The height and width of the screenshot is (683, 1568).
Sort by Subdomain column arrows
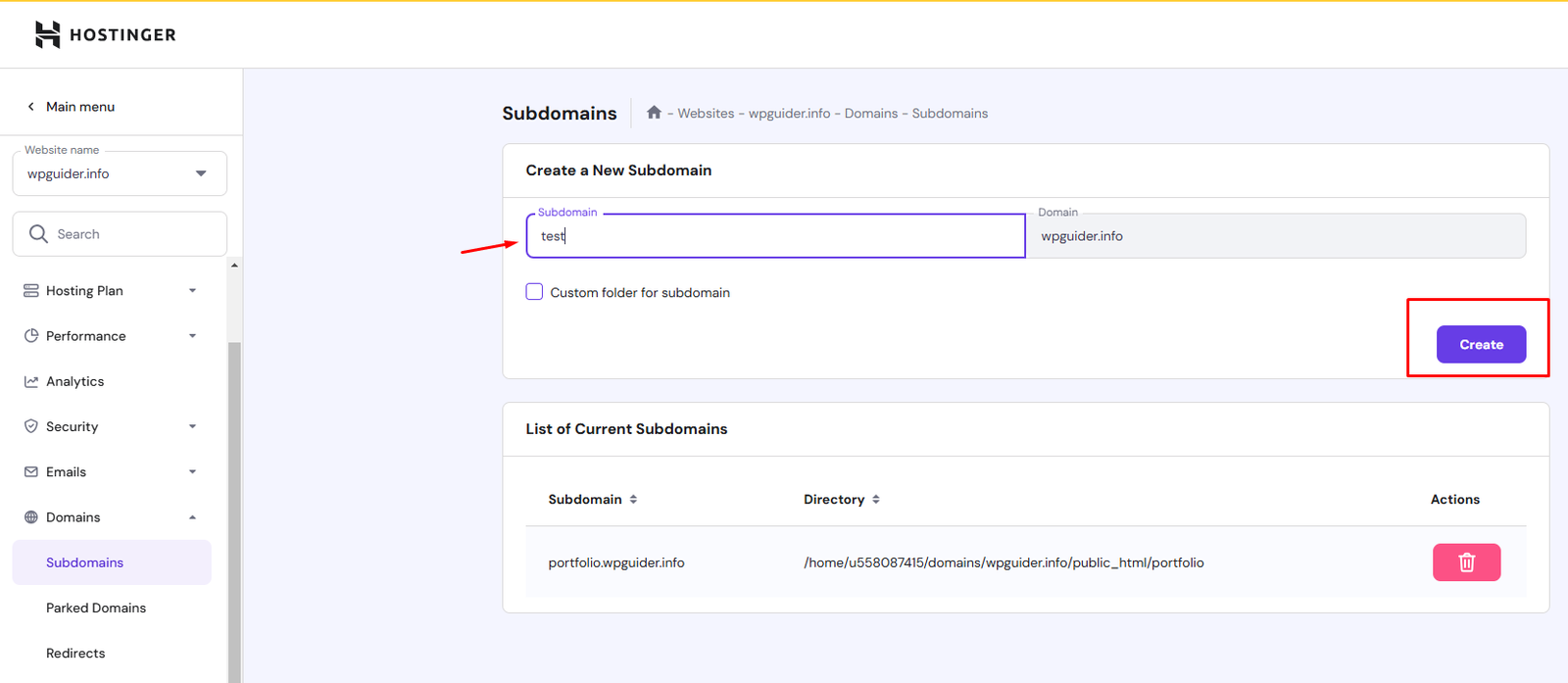(x=633, y=500)
